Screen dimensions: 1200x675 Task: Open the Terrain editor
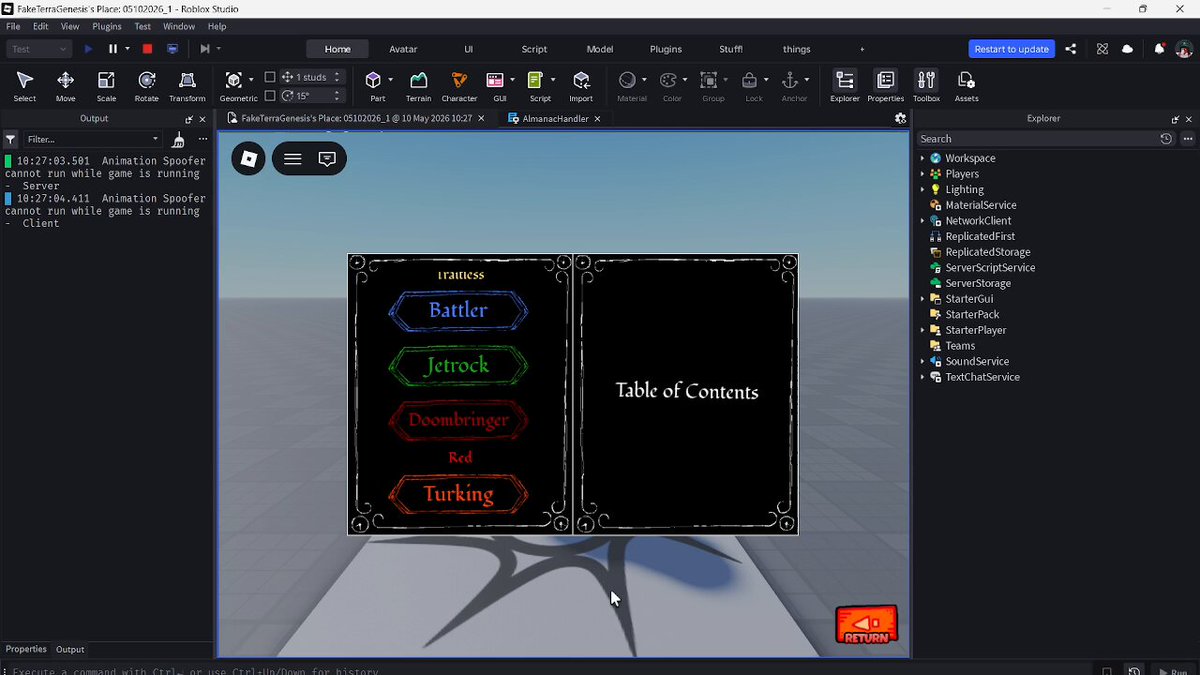[418, 86]
